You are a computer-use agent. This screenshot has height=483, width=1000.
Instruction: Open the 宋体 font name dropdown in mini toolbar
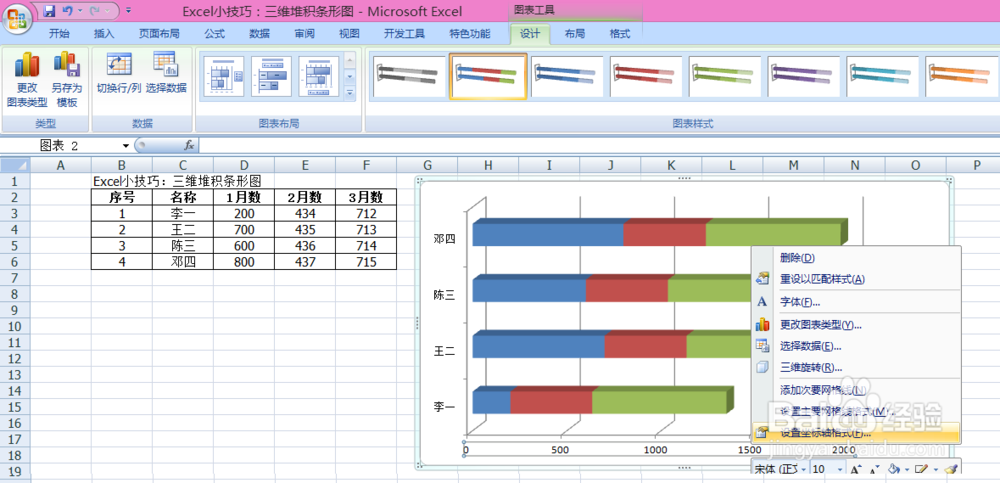coord(803,470)
